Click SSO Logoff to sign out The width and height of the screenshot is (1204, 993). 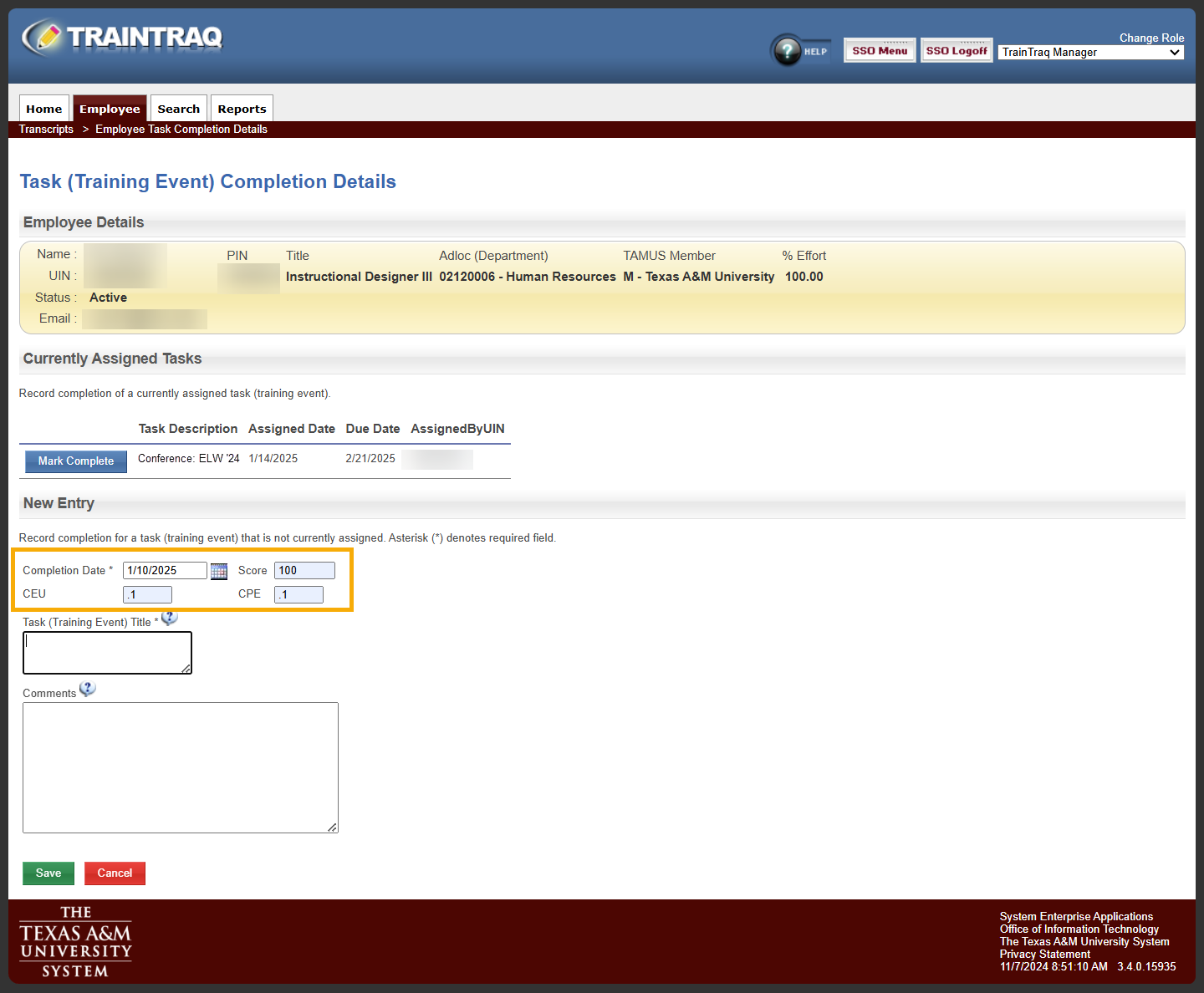click(x=956, y=49)
